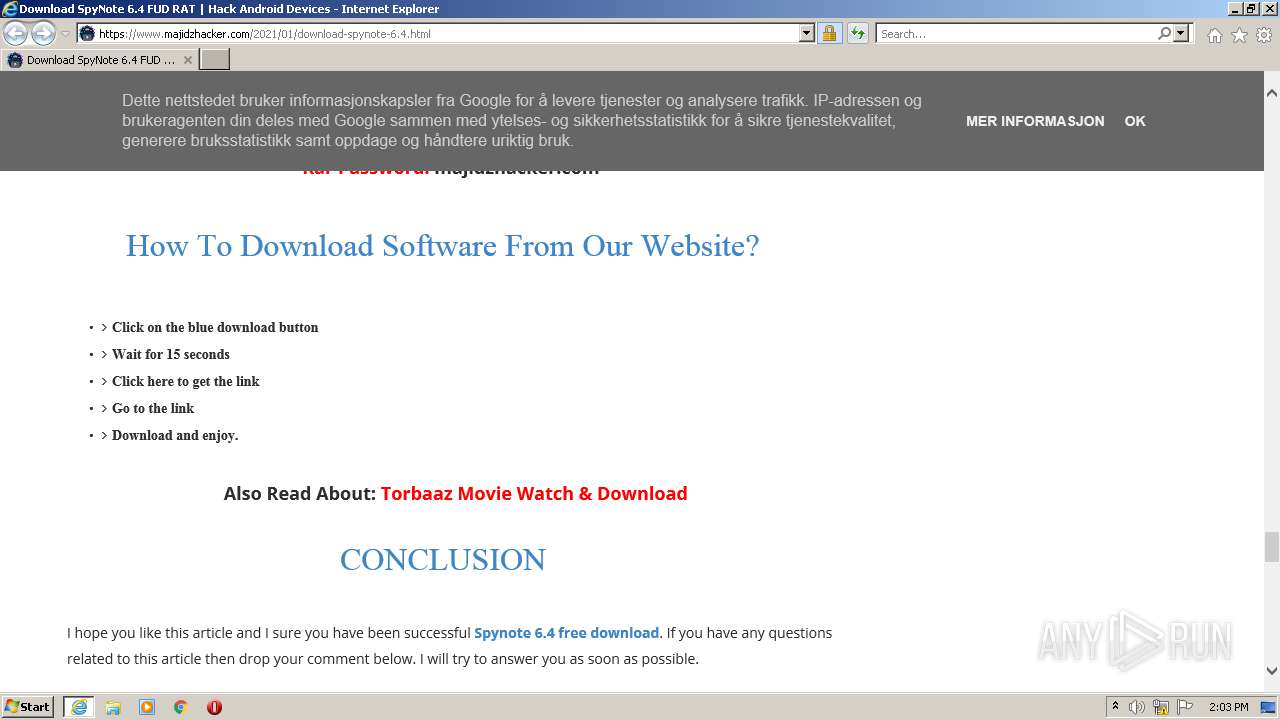Open the Torbaaz Movie Watch & Download link
The height and width of the screenshot is (720, 1280).
[x=534, y=493]
